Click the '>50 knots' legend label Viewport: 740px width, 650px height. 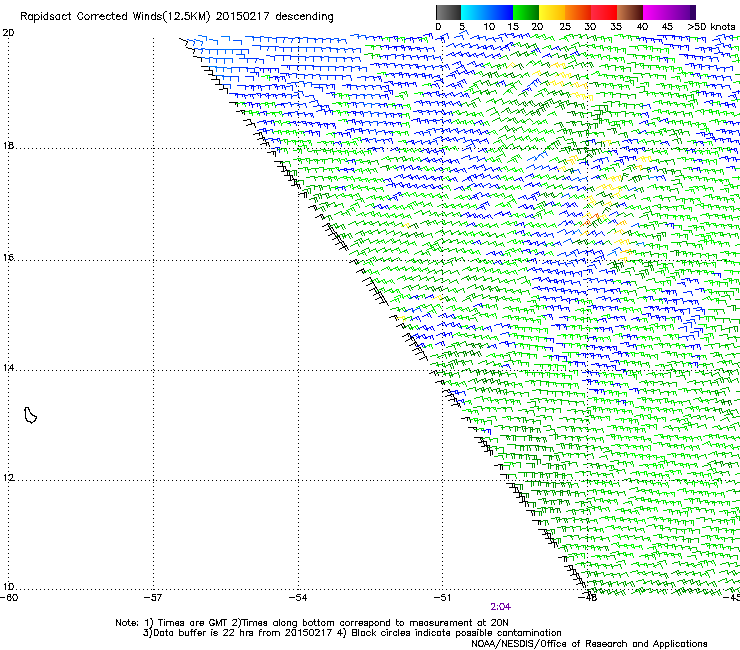[711, 27]
